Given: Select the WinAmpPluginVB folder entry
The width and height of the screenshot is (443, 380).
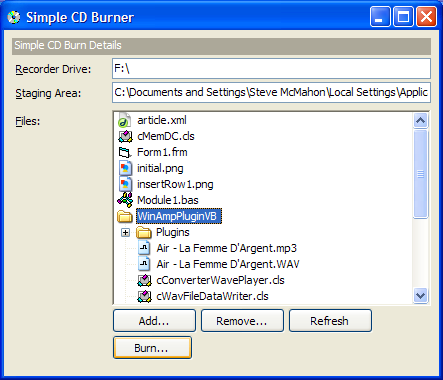Looking at the screenshot, I should [x=179, y=216].
